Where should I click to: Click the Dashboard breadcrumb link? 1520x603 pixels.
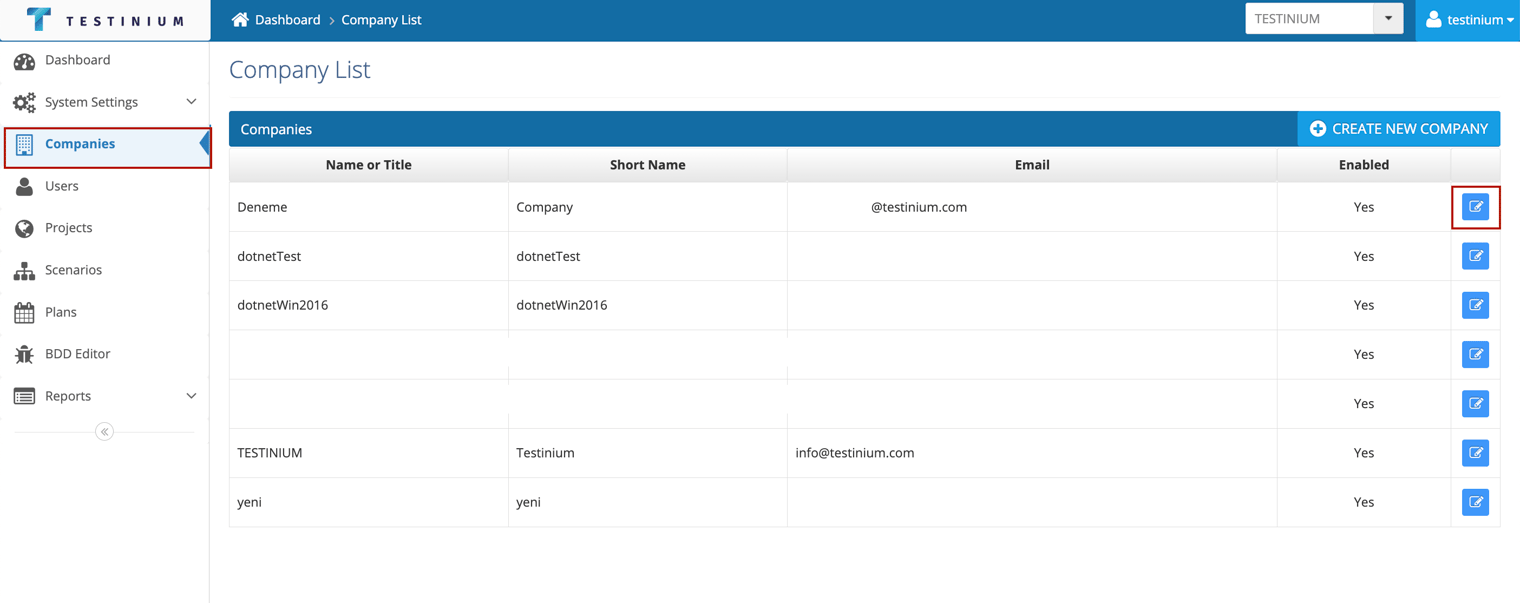pyautogui.click(x=287, y=19)
